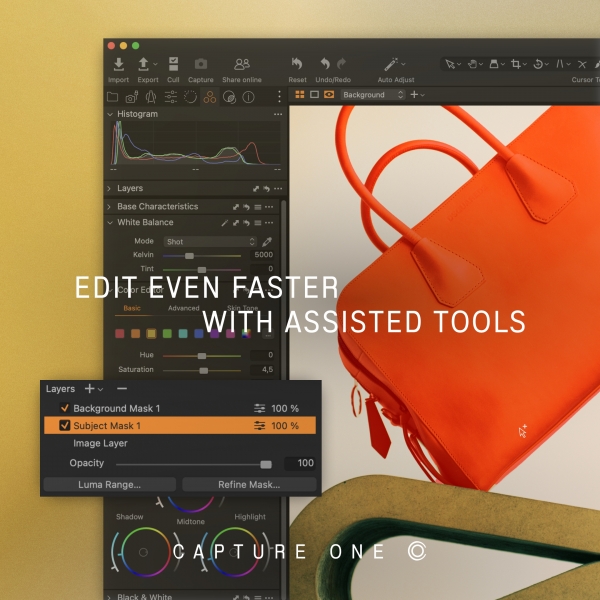Open adjustments icon for Subject Mask 1
Screen dimensions: 600x600
(259, 426)
